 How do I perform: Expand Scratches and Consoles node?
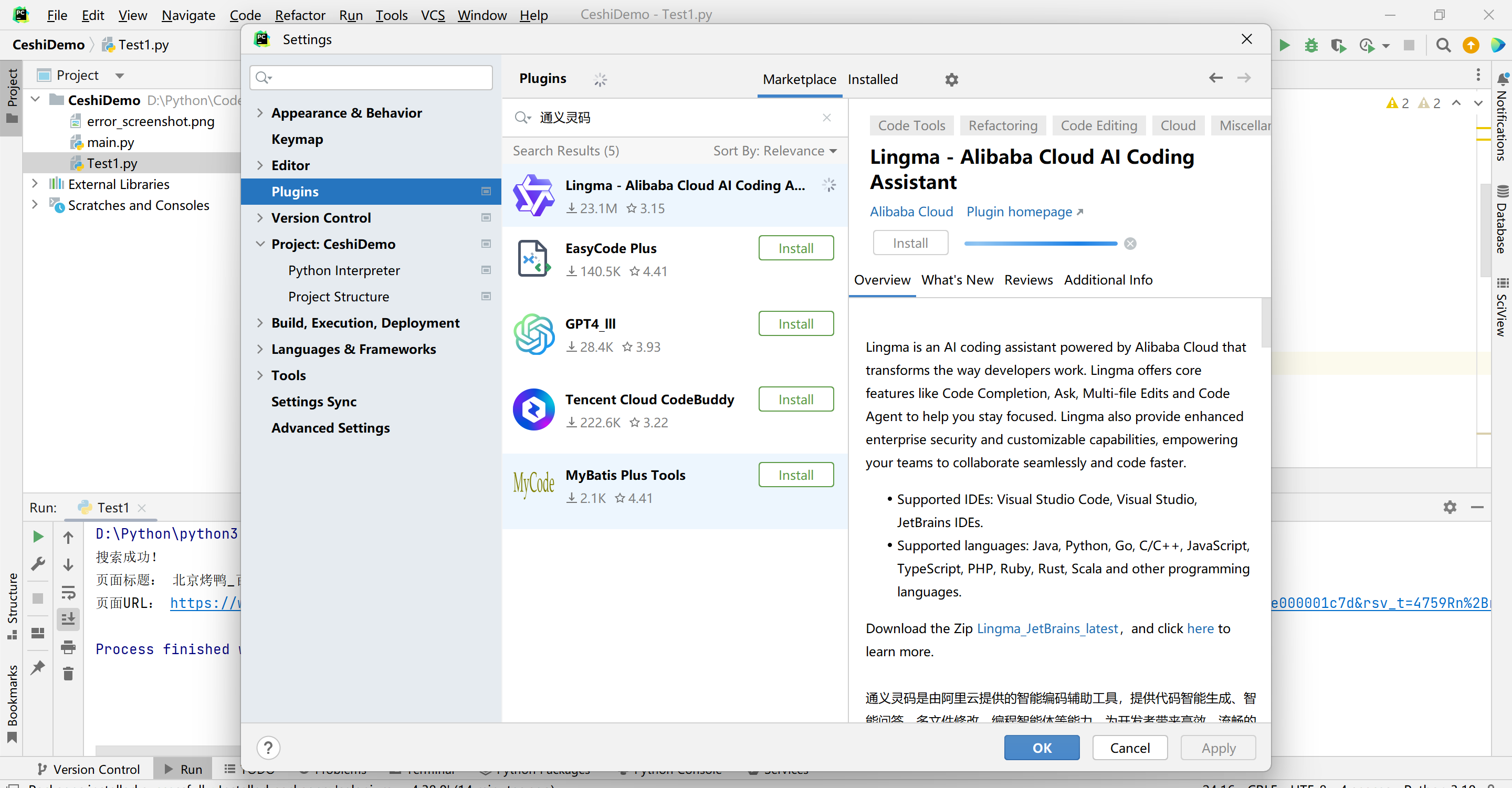coord(35,205)
